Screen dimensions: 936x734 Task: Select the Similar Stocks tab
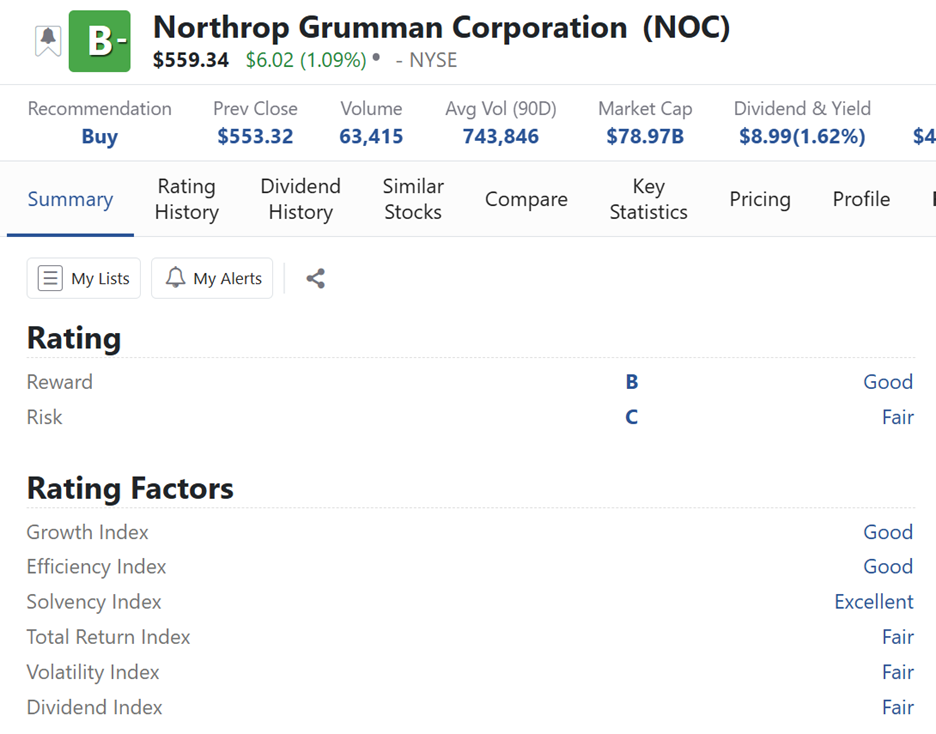[x=413, y=199]
